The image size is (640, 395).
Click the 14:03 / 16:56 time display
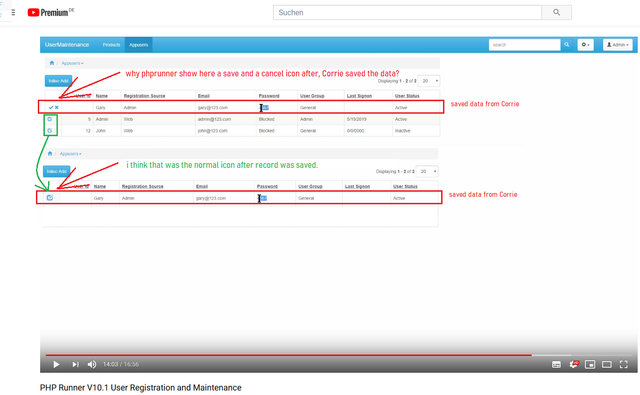[121, 364]
